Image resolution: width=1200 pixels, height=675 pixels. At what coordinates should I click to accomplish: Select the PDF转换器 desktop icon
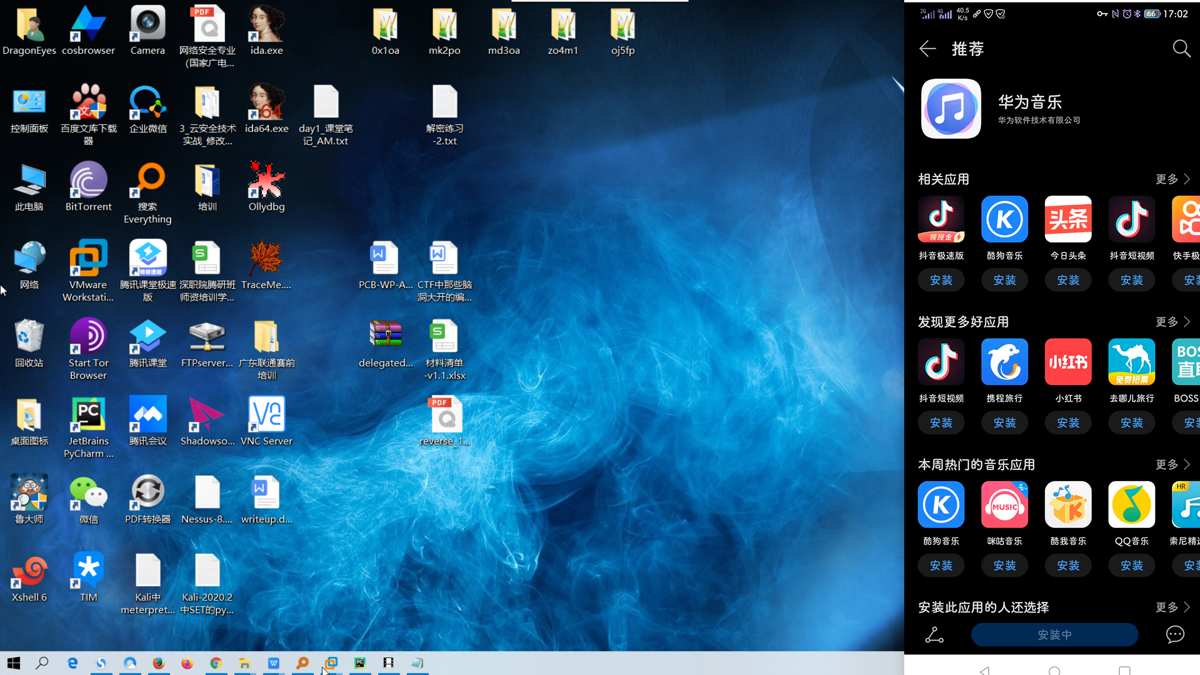click(147, 499)
